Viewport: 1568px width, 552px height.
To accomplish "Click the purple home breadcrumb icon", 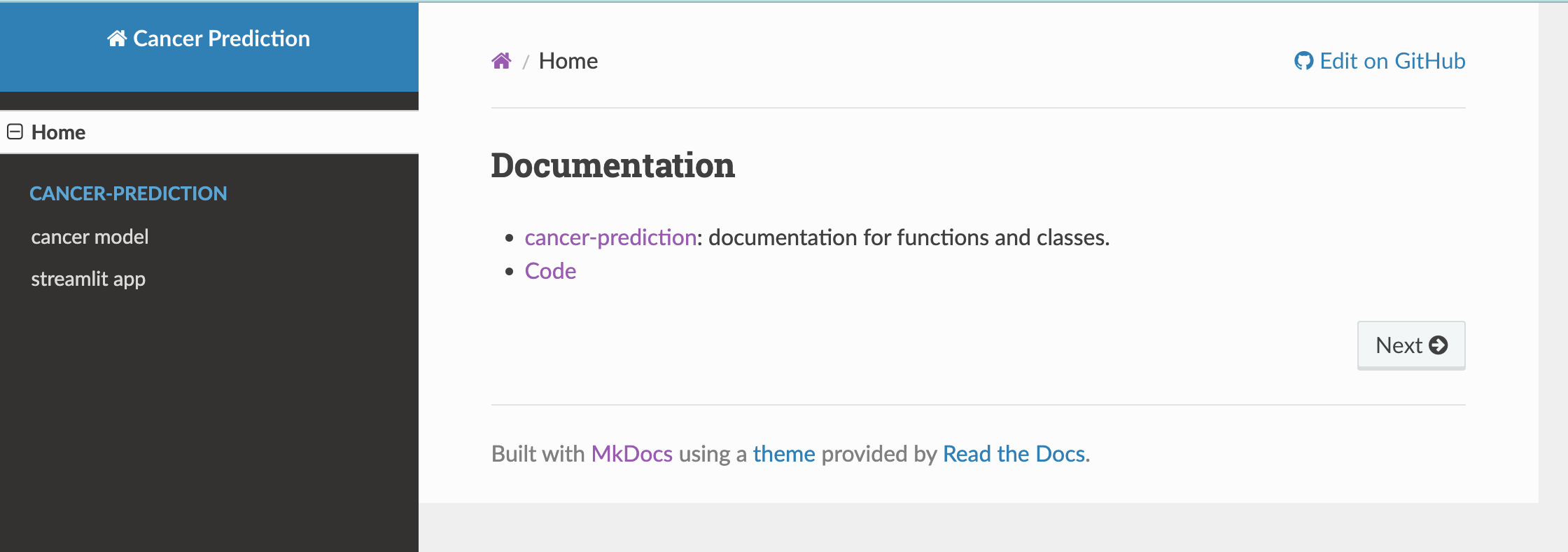I will tap(501, 61).
